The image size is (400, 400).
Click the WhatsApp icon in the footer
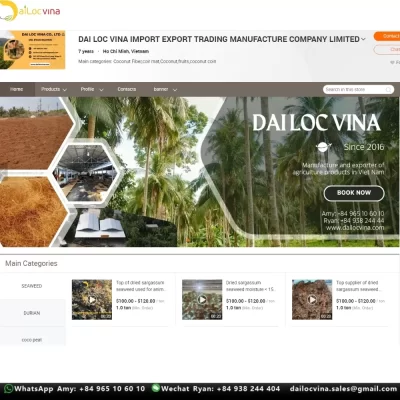[8, 389]
